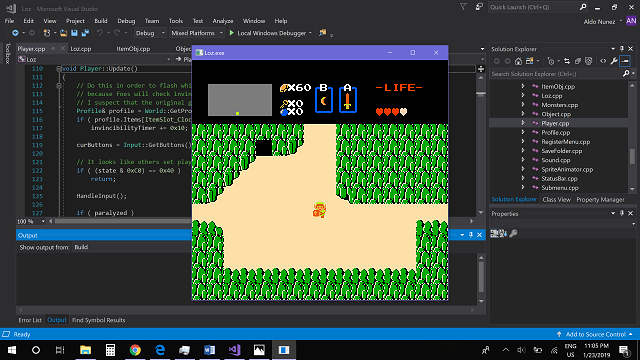Expand the Player.cpp tree node
This screenshot has height=360, width=640.
[x=523, y=123]
